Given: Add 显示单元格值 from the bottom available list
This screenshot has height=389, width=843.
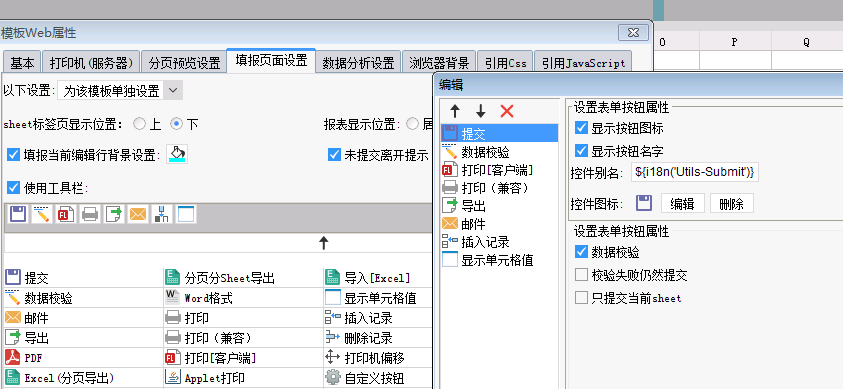Looking at the screenshot, I should point(371,298).
